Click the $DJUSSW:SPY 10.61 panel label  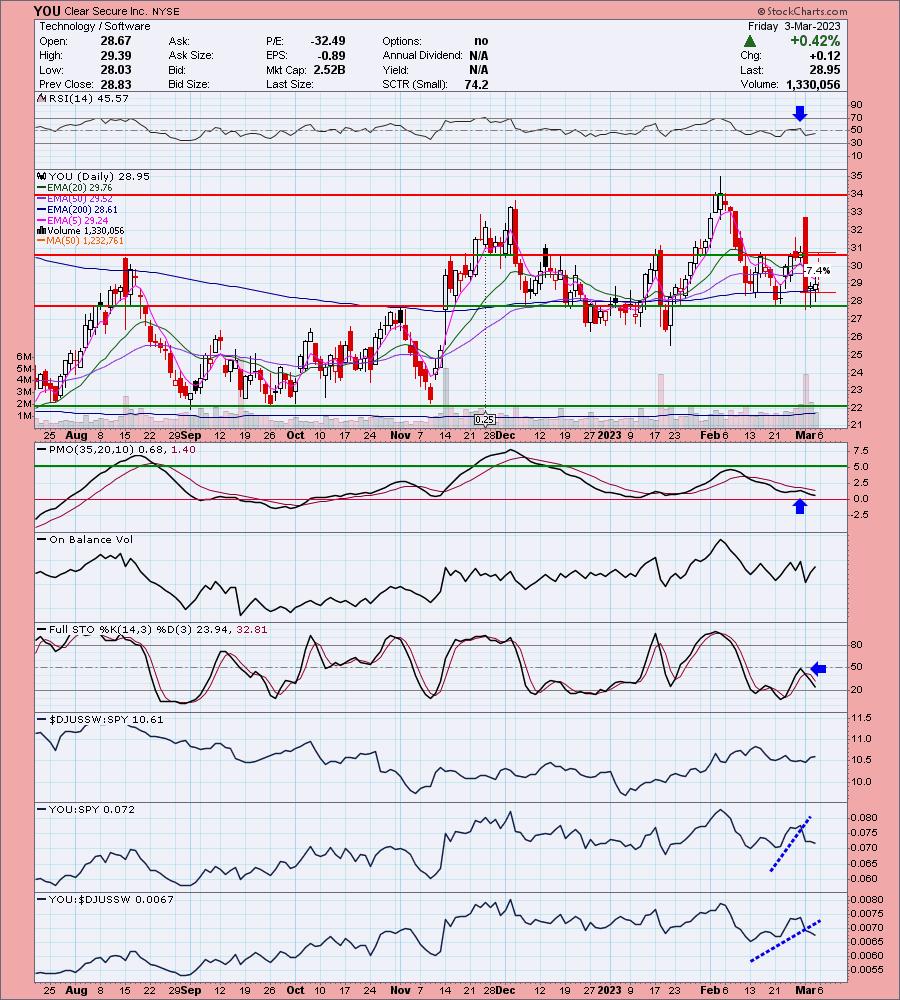click(x=106, y=719)
